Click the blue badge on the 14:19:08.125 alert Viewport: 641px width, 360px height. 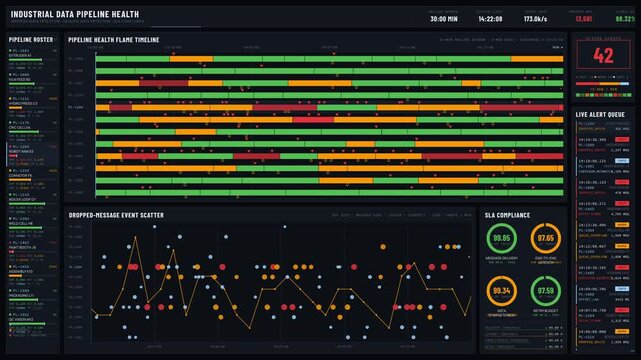point(622,161)
